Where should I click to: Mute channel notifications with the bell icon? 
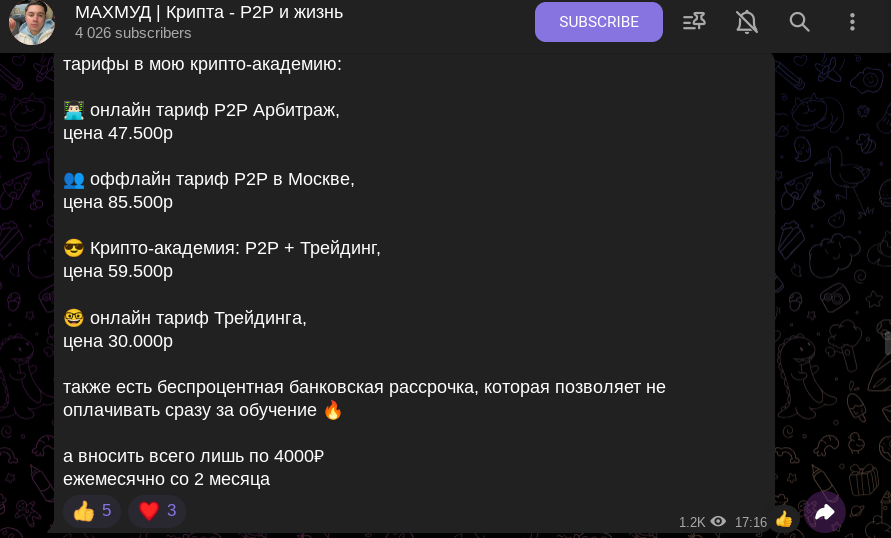[747, 22]
